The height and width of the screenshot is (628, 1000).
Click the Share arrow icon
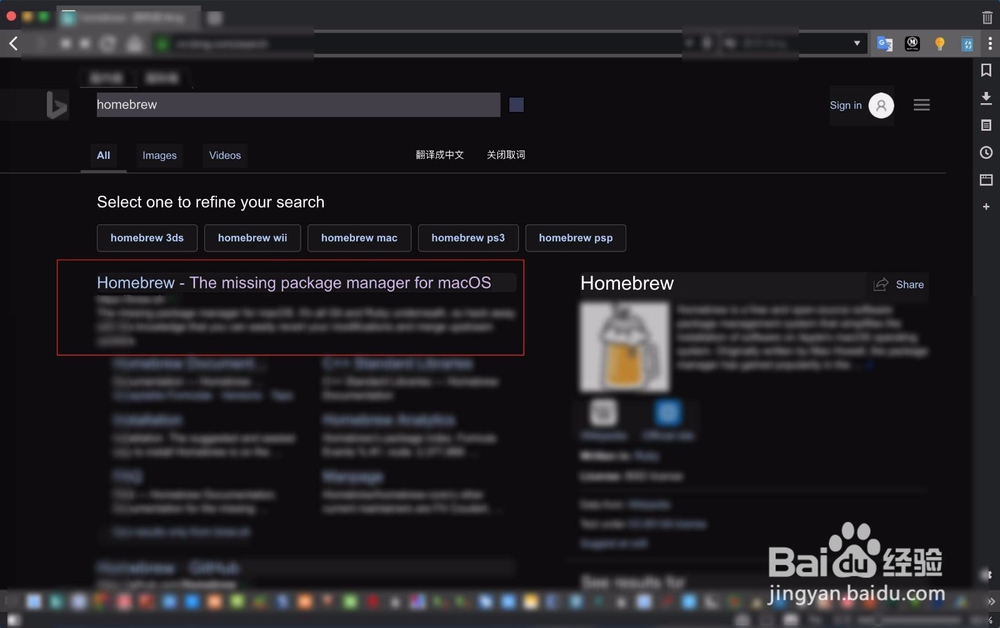(x=881, y=284)
